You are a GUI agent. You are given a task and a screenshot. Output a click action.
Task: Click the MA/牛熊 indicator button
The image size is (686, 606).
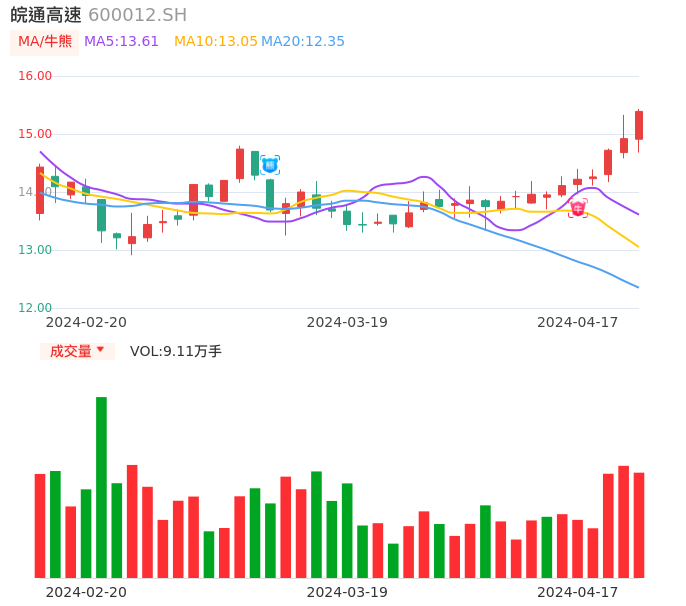(45, 42)
